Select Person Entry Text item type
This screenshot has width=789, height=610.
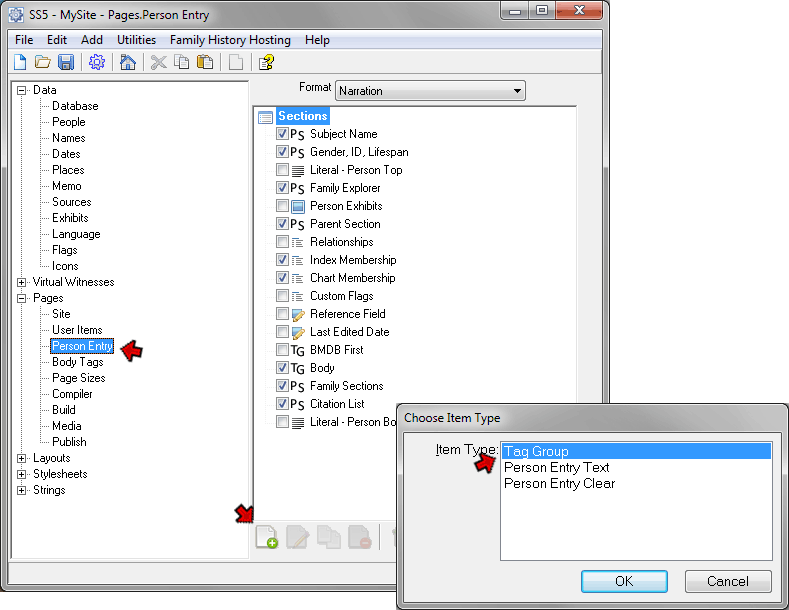pos(556,467)
